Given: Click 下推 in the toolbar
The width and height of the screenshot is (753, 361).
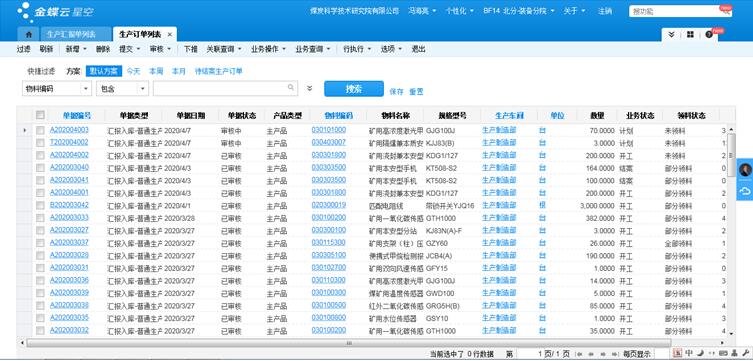Looking at the screenshot, I should pos(191,49).
